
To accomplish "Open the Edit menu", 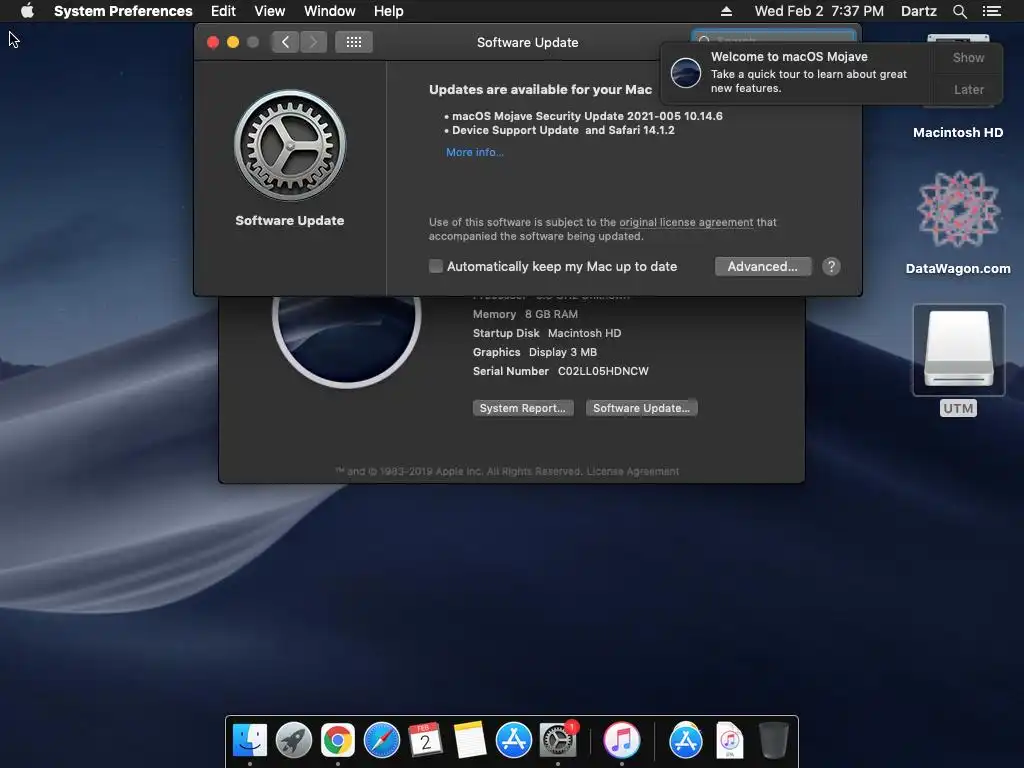I will tap(223, 11).
